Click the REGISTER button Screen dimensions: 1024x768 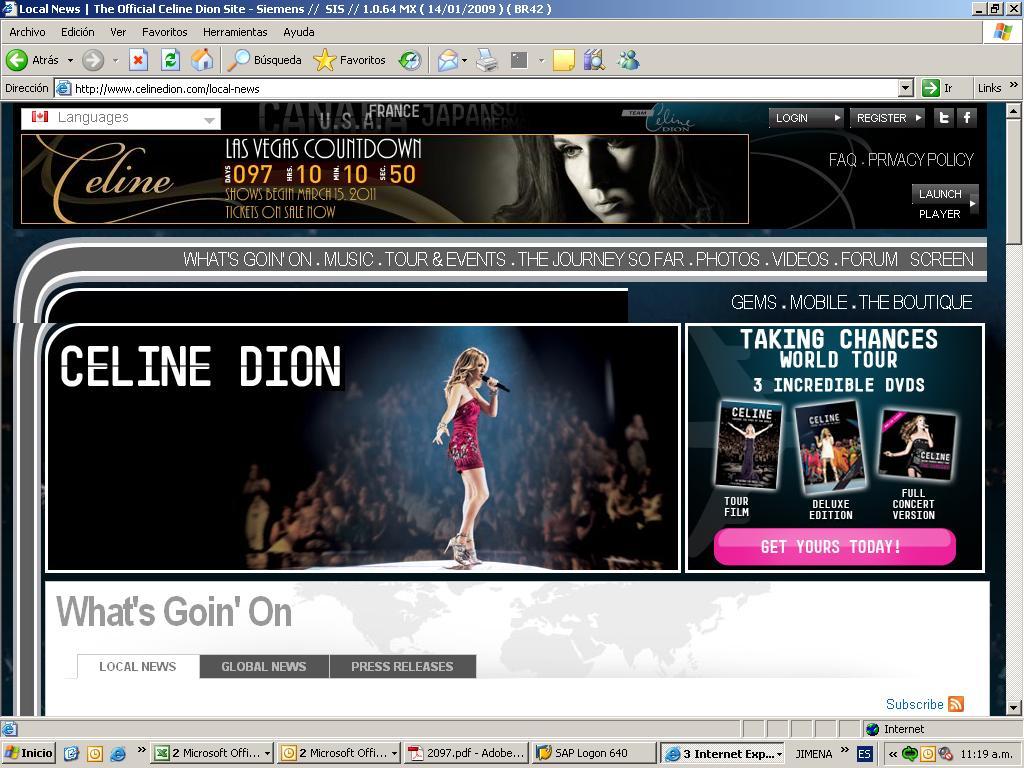888,118
